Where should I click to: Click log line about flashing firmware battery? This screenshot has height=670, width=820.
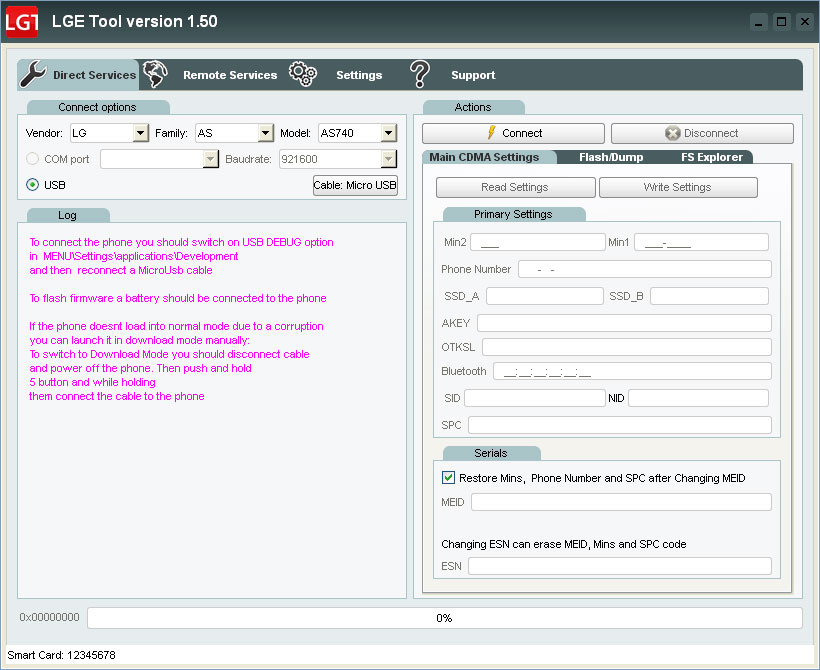(x=178, y=298)
